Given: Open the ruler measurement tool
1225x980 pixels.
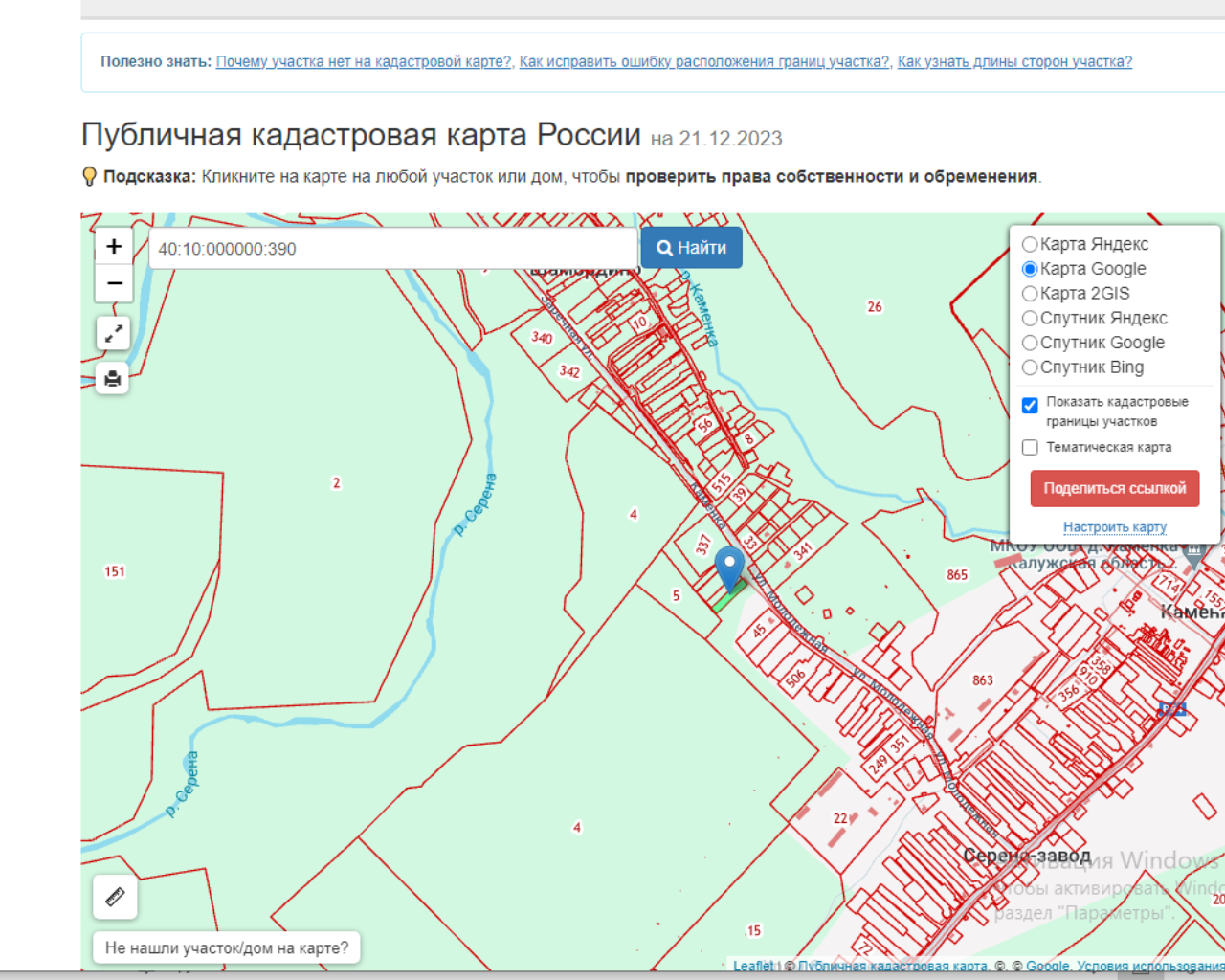Looking at the screenshot, I should click(115, 898).
